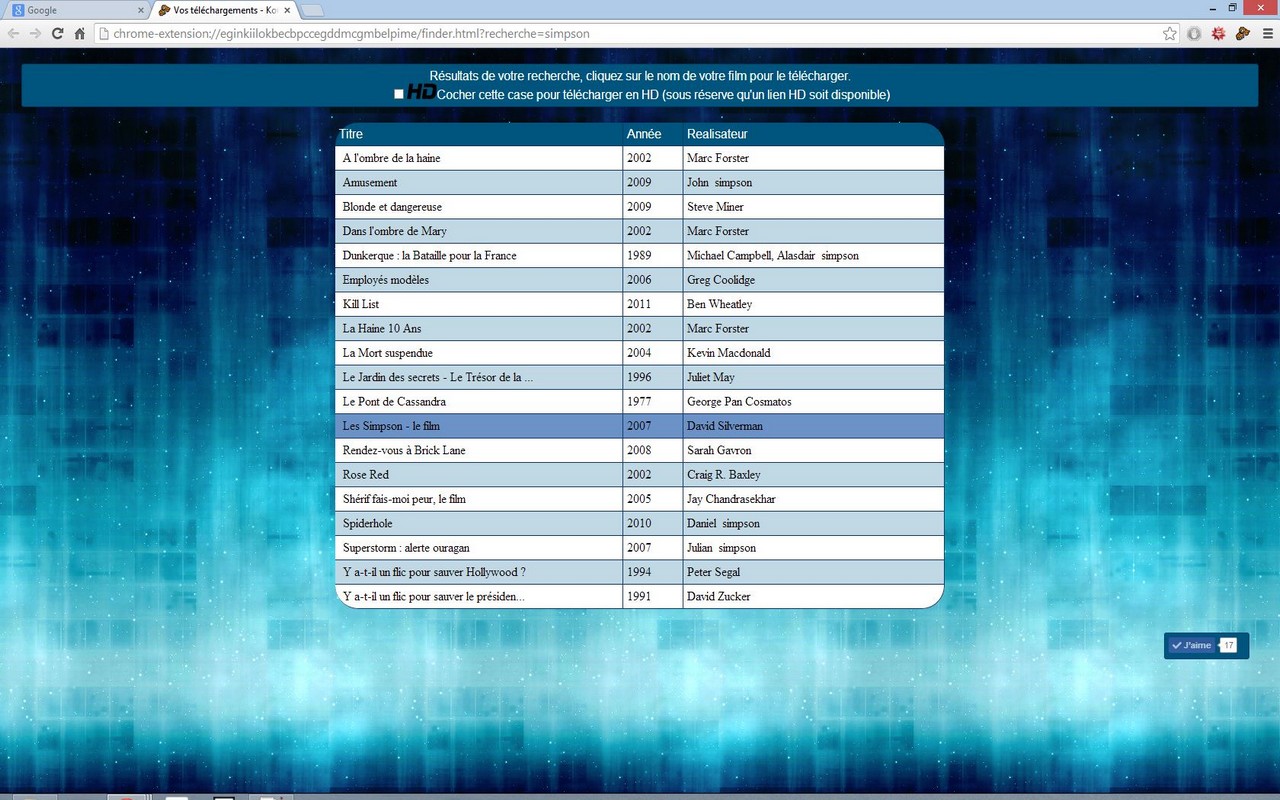Open the gray hand extension icon
1280x800 pixels.
(1194, 33)
